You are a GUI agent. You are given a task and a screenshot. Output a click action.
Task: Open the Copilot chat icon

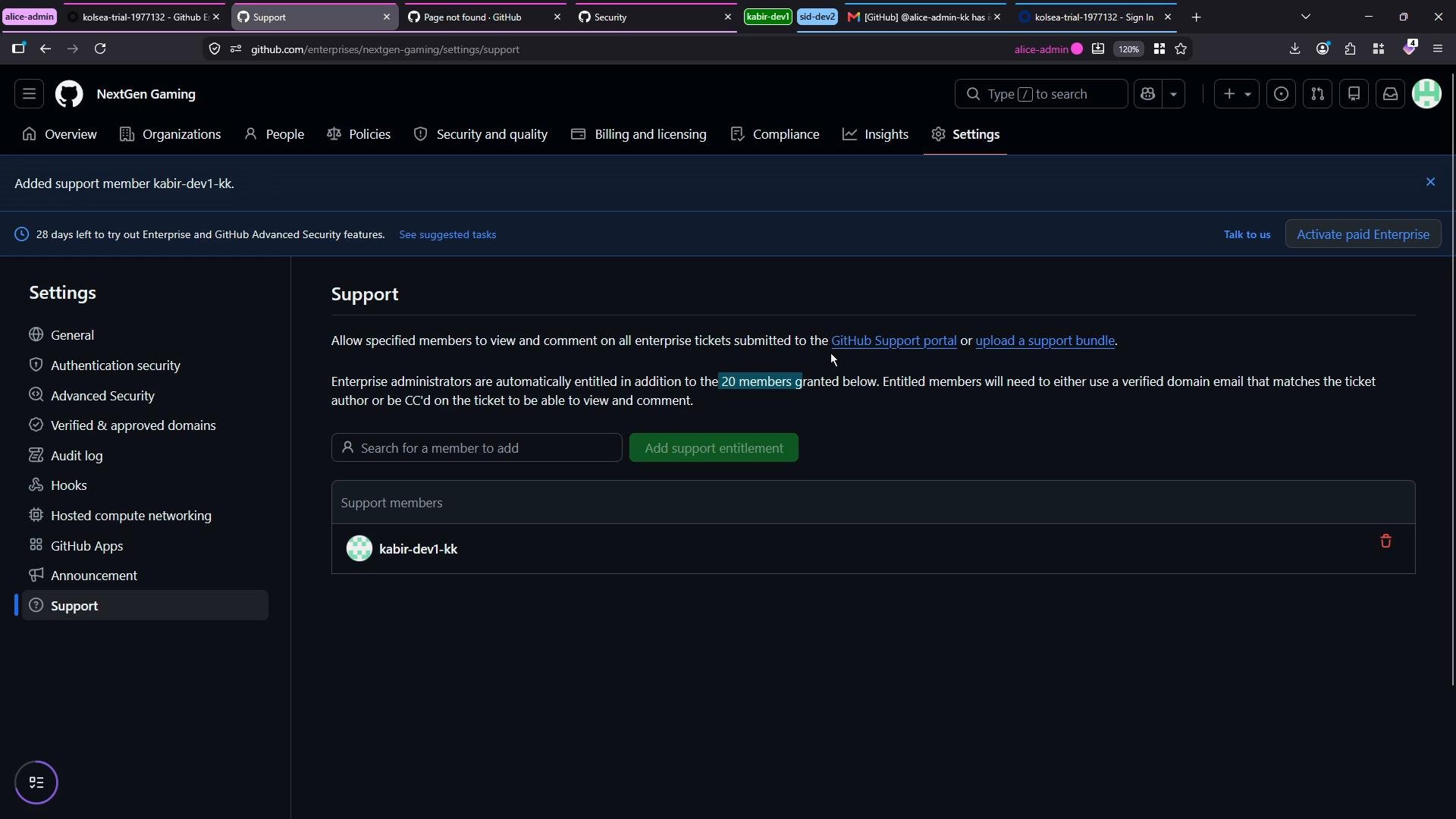pos(1147,94)
